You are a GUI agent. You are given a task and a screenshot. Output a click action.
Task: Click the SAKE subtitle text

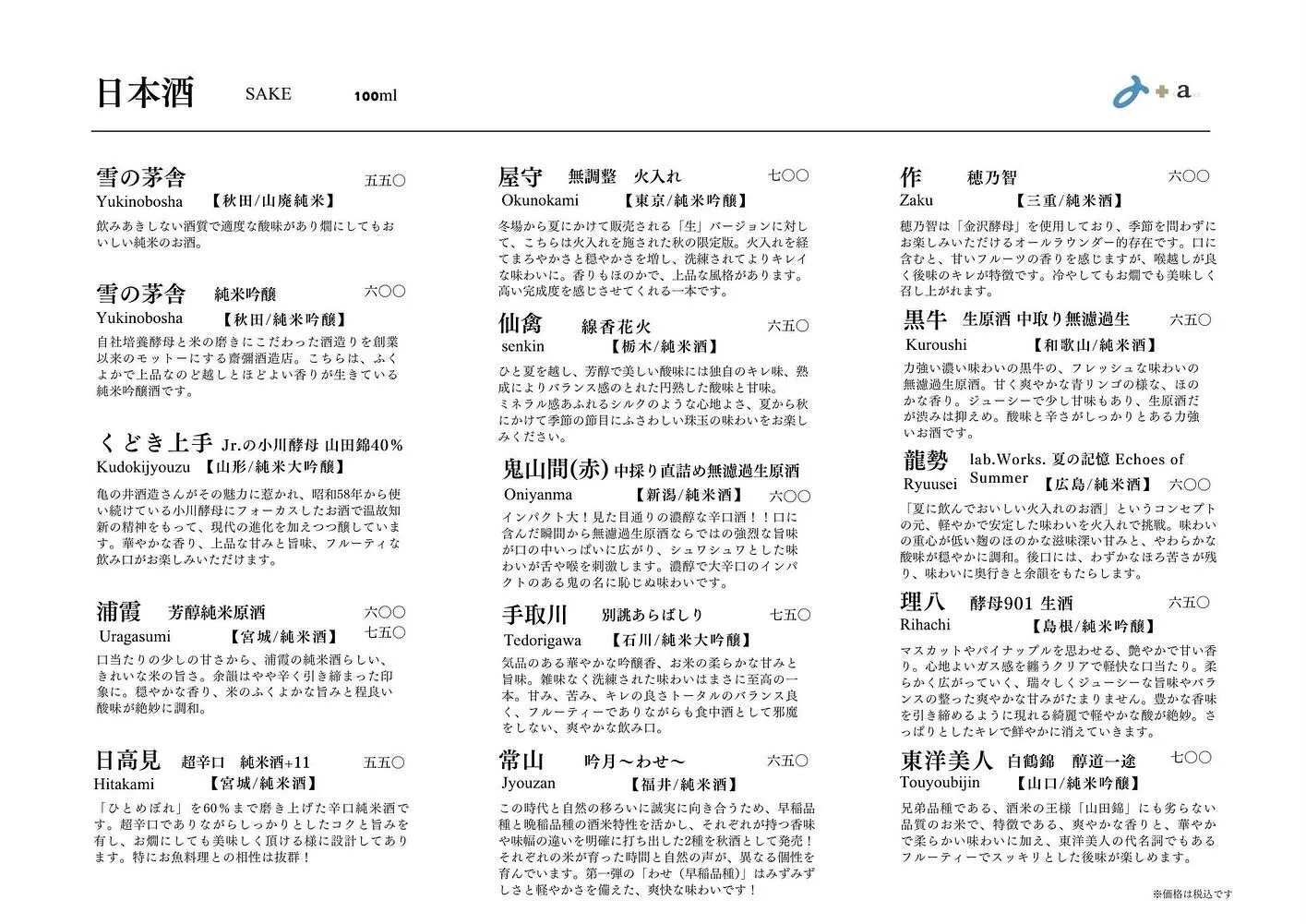pos(268,94)
